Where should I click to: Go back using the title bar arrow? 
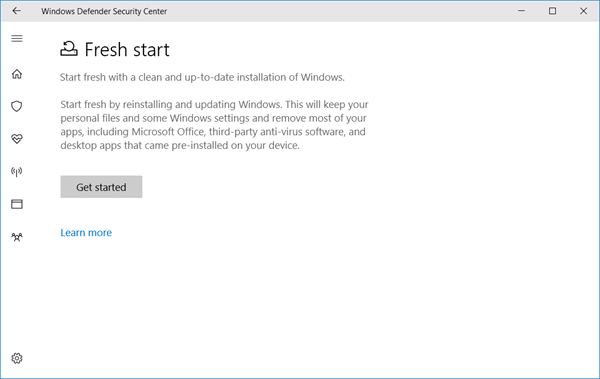tap(16, 11)
